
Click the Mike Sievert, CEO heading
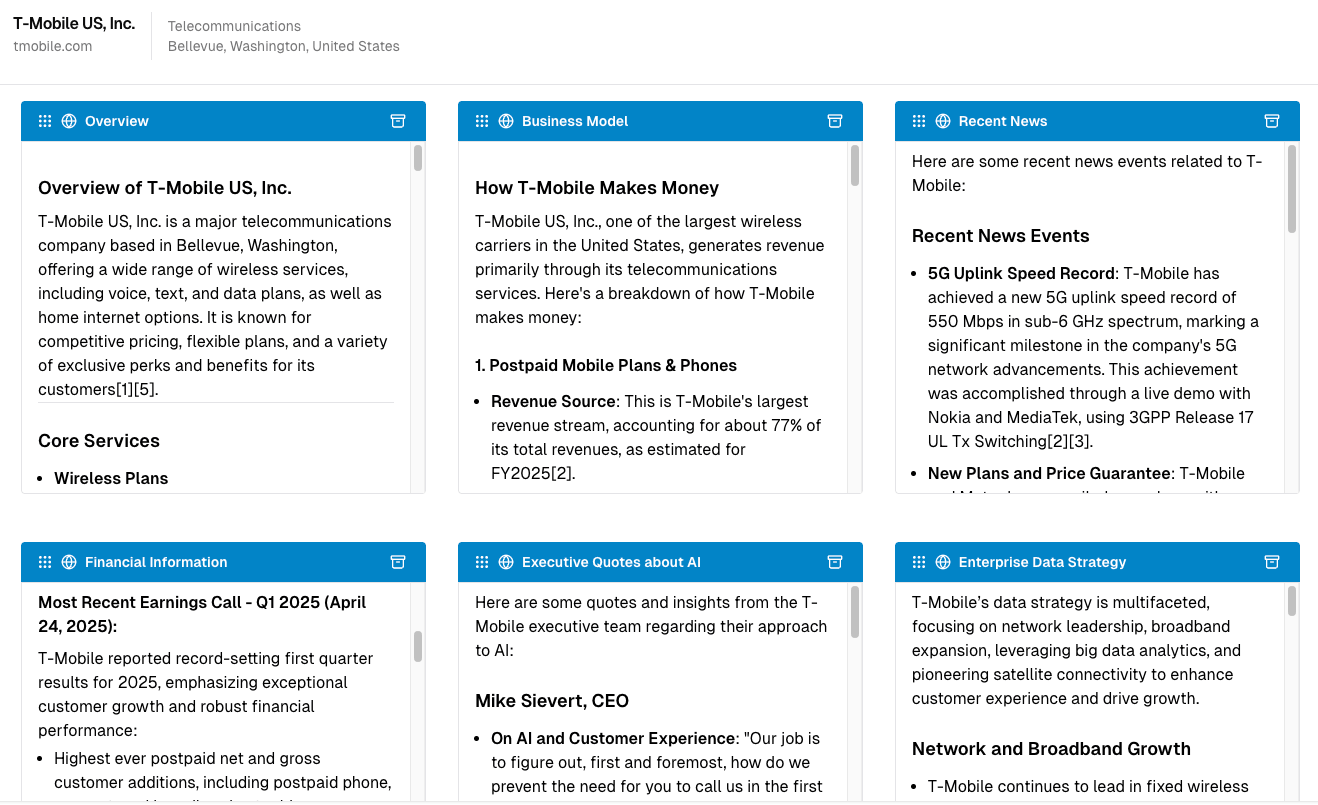[552, 701]
